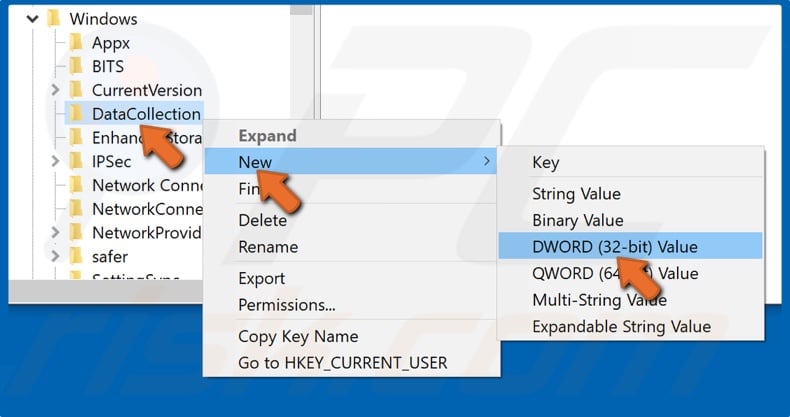Select the BITS key
The height and width of the screenshot is (417, 790).
coord(108,66)
